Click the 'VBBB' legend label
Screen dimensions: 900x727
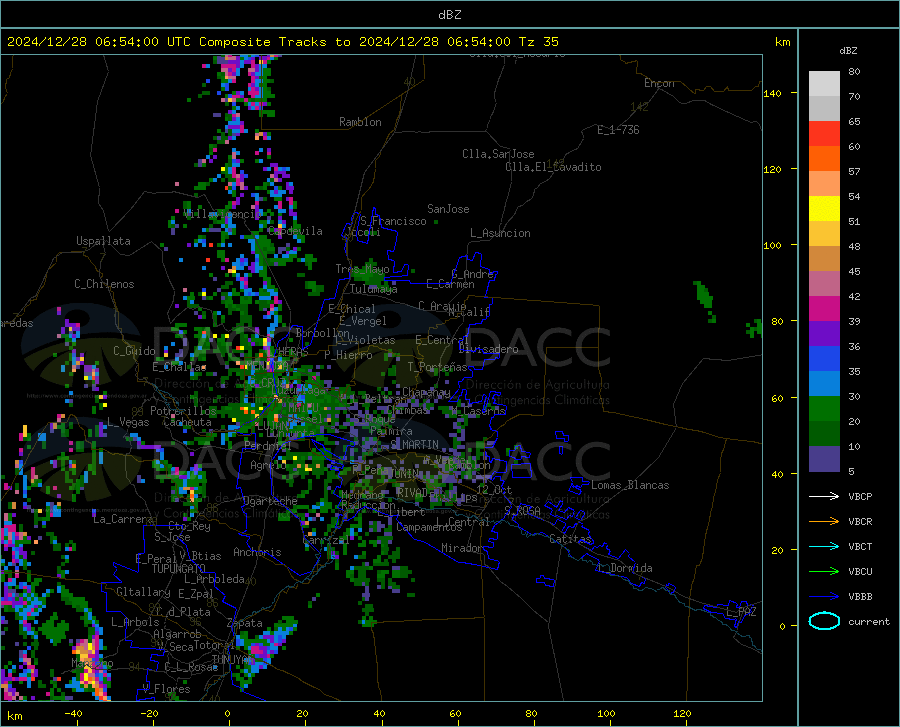pyautogui.click(x=860, y=597)
